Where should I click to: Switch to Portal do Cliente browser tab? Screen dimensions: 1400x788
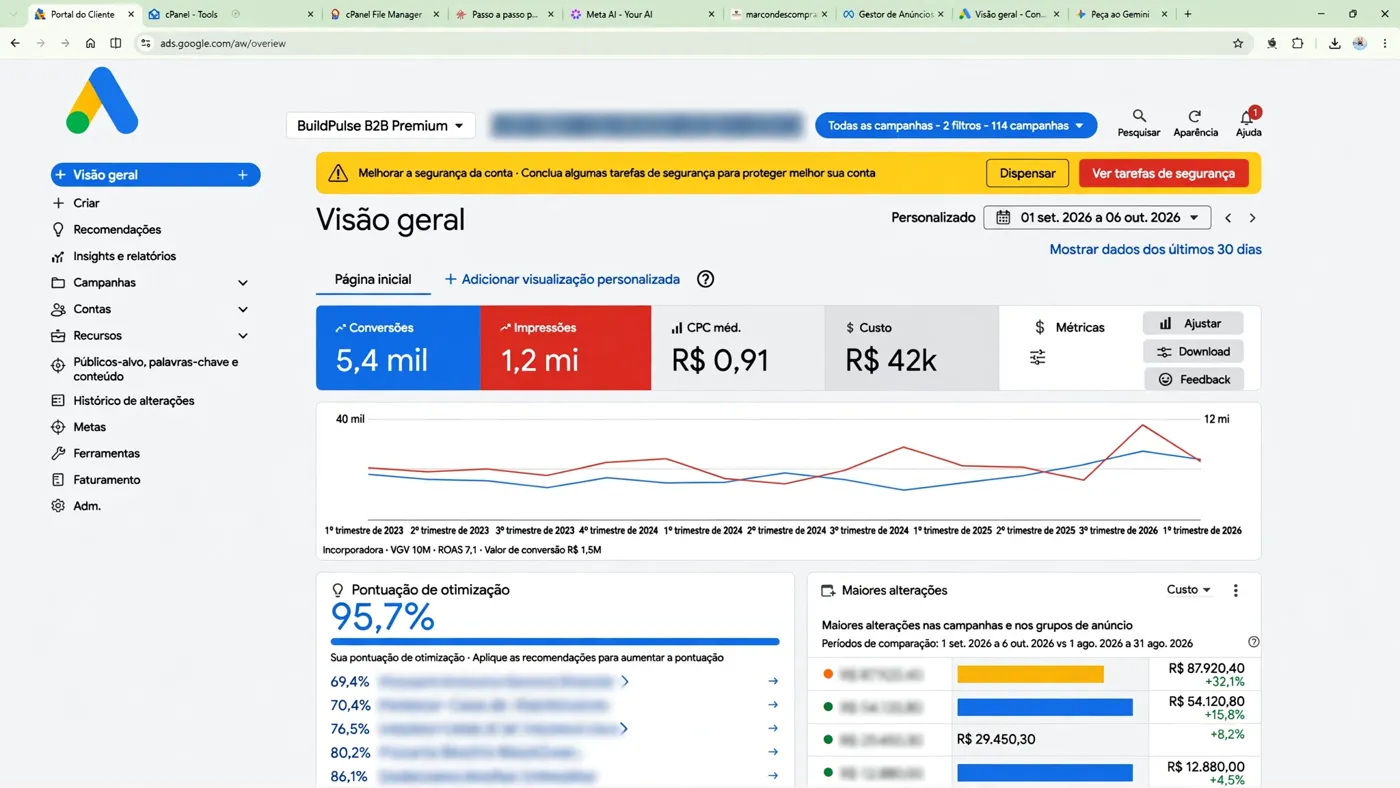click(83, 14)
